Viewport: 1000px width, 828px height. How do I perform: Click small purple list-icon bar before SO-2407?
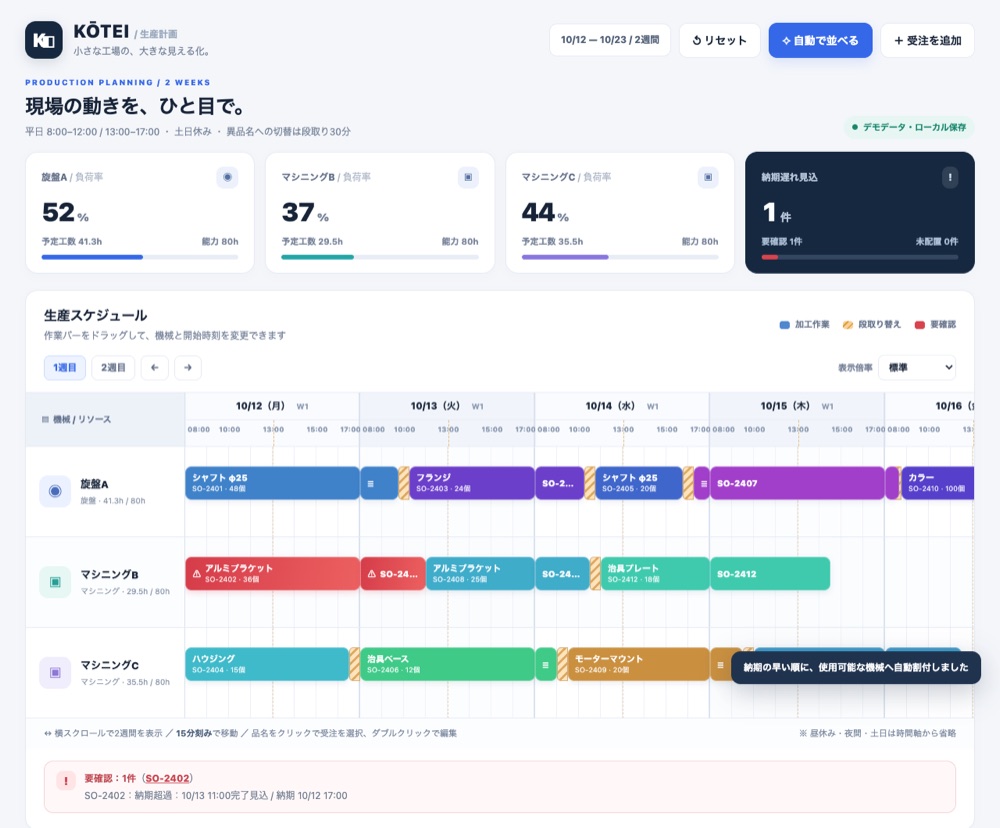(702, 484)
